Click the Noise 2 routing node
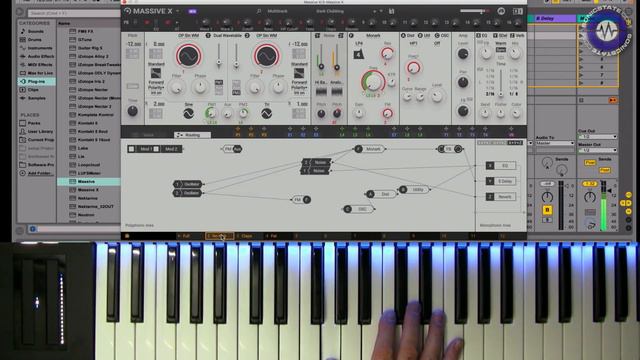Screen dimensions: 640x360 pos(316,162)
